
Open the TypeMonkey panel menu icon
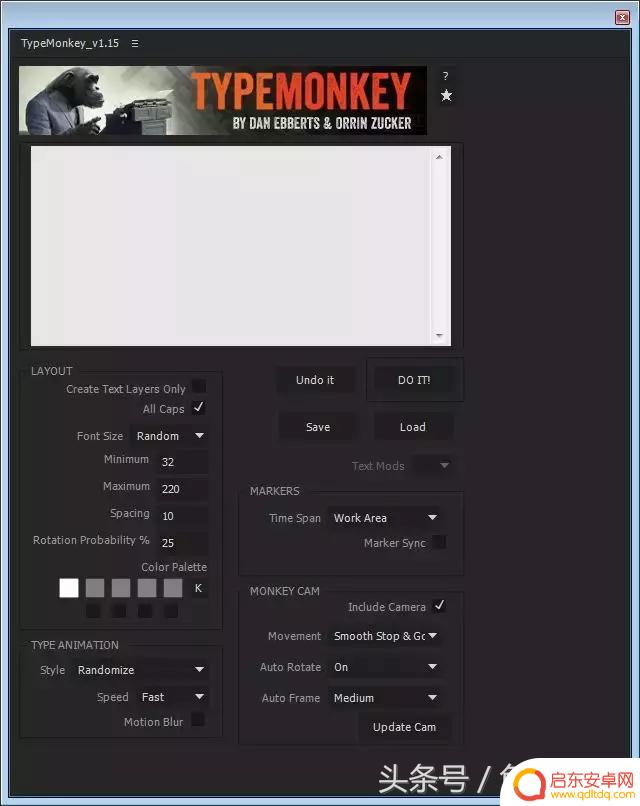[135, 44]
